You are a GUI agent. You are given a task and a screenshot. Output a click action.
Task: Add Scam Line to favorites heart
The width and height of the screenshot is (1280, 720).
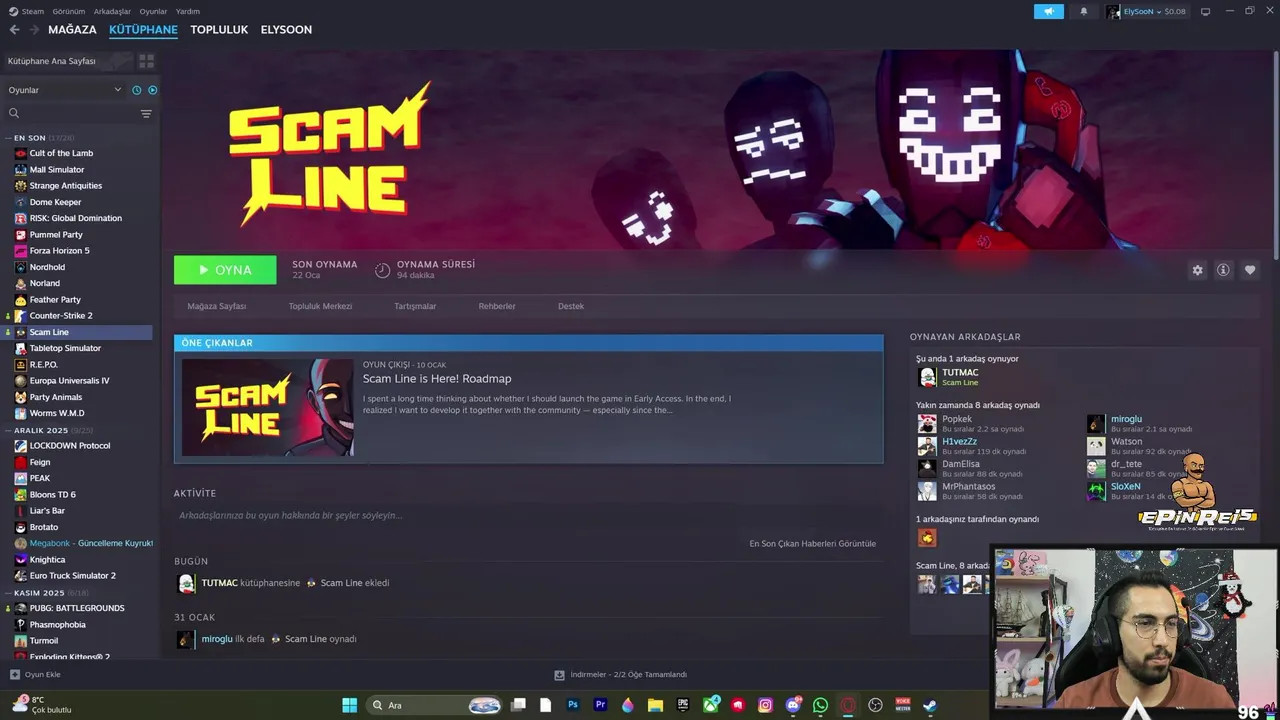(1250, 270)
